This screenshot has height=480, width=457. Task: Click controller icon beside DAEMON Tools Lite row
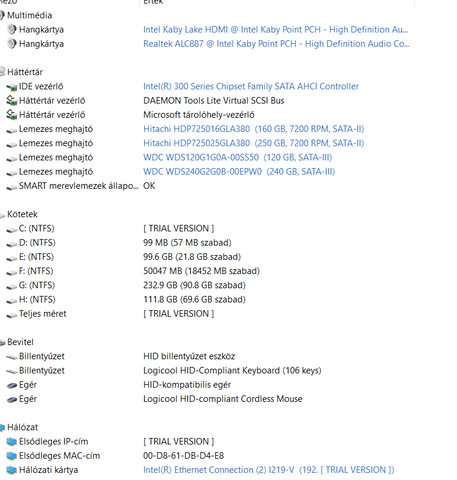click(12, 100)
